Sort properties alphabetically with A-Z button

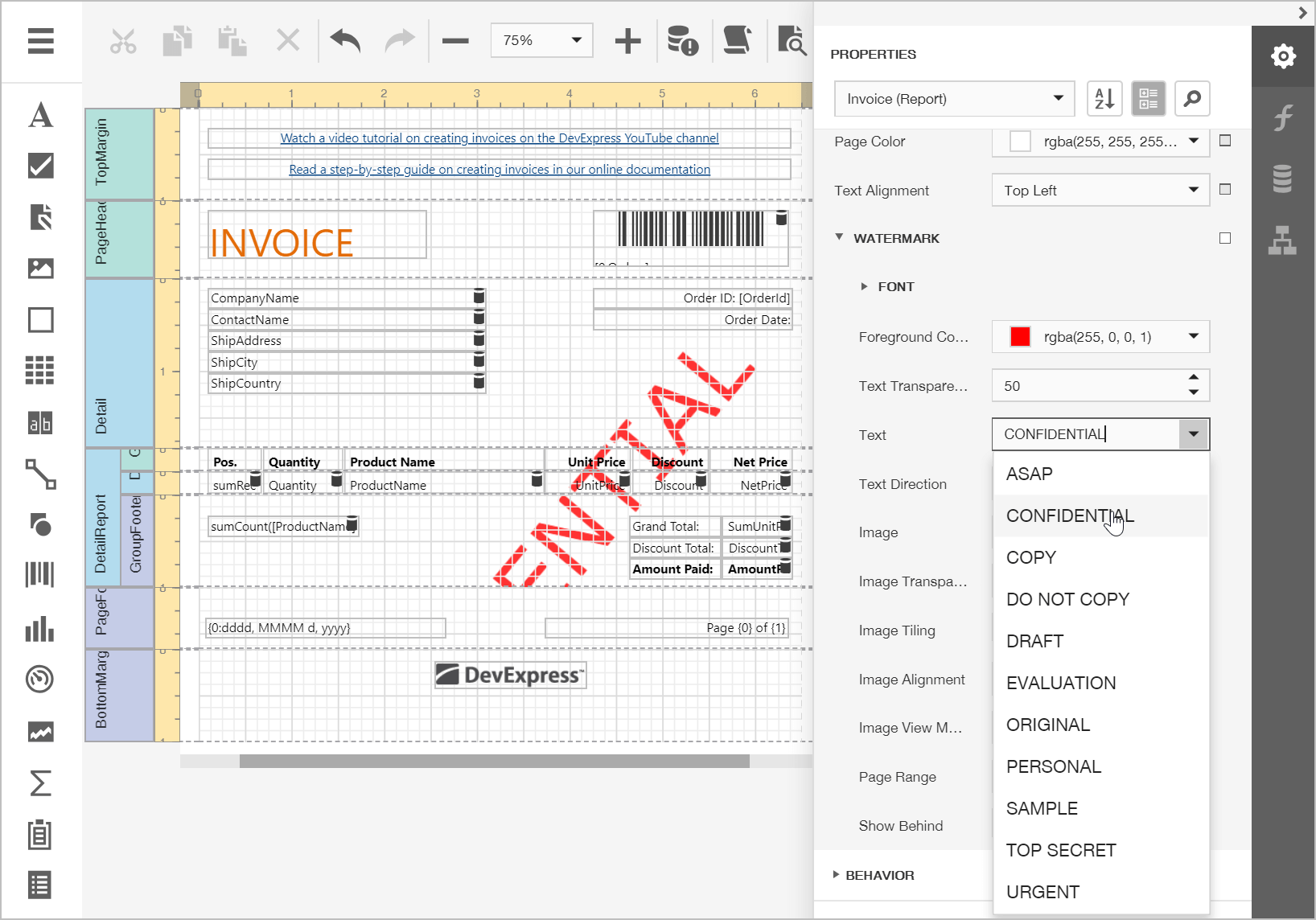coord(1104,99)
